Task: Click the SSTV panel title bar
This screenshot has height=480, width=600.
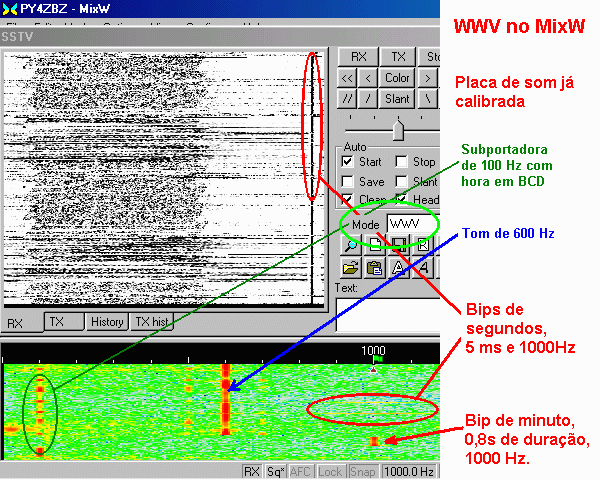Action: [220, 37]
